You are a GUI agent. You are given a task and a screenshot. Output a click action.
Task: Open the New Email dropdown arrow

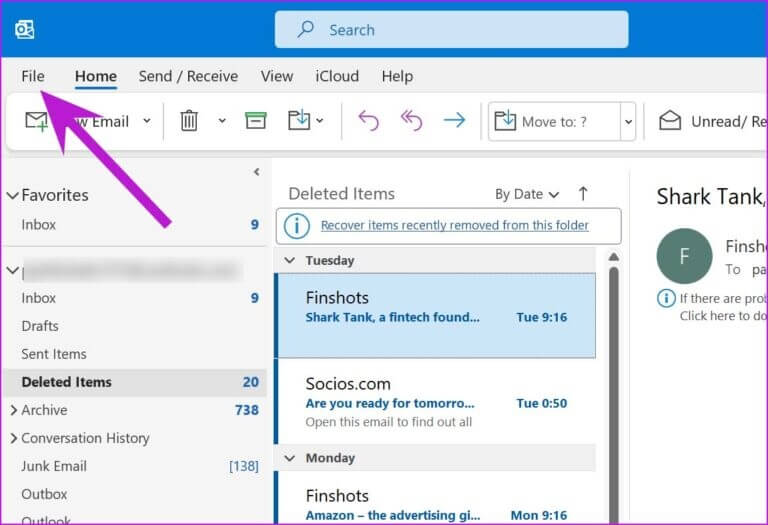[147, 120]
